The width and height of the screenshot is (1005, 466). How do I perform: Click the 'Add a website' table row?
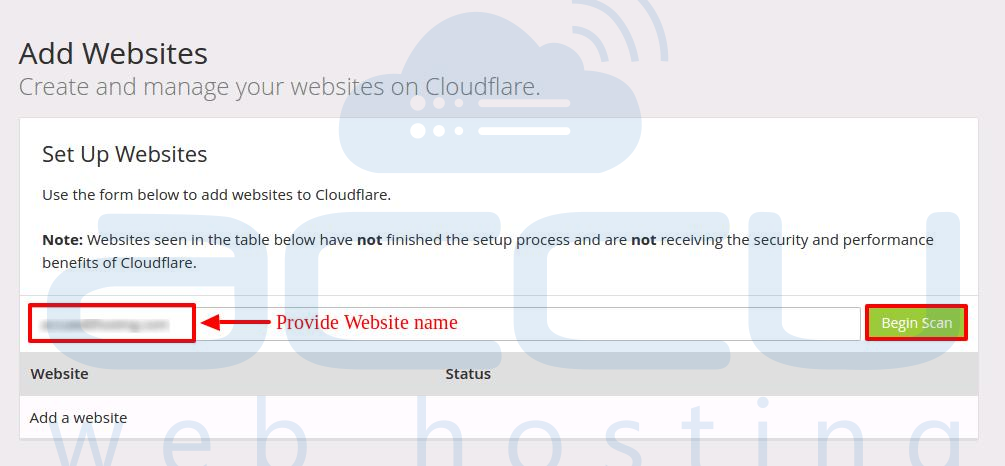(499, 418)
